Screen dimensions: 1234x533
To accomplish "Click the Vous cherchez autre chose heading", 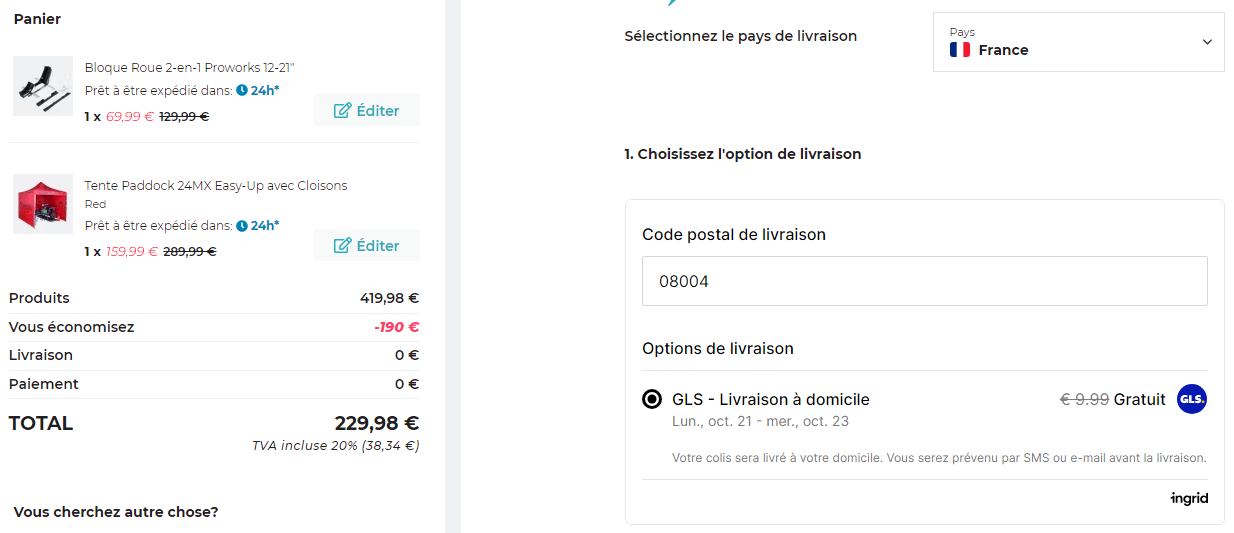I will pyautogui.click(x=116, y=512).
